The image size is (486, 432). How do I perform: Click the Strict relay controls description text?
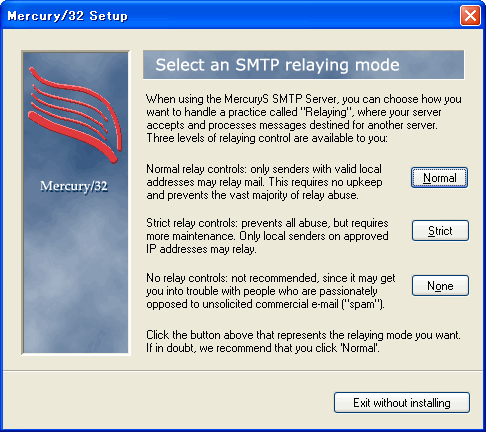pyautogui.click(x=267, y=236)
